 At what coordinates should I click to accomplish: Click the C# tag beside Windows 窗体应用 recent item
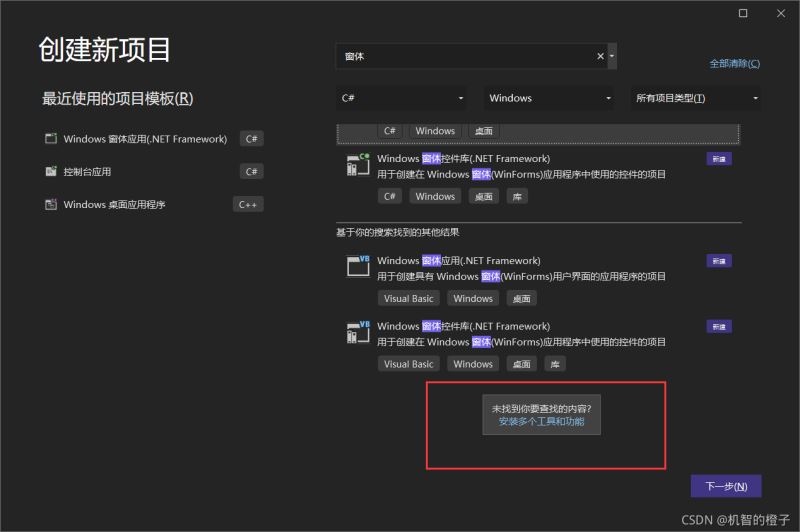tap(252, 139)
